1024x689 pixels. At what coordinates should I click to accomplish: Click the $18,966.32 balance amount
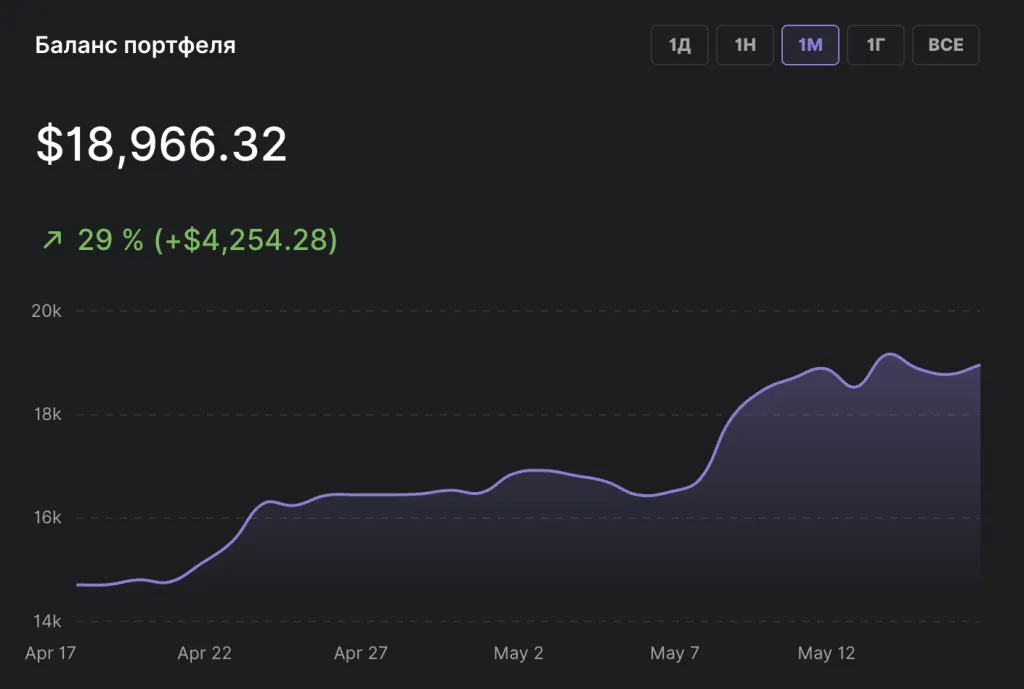162,145
